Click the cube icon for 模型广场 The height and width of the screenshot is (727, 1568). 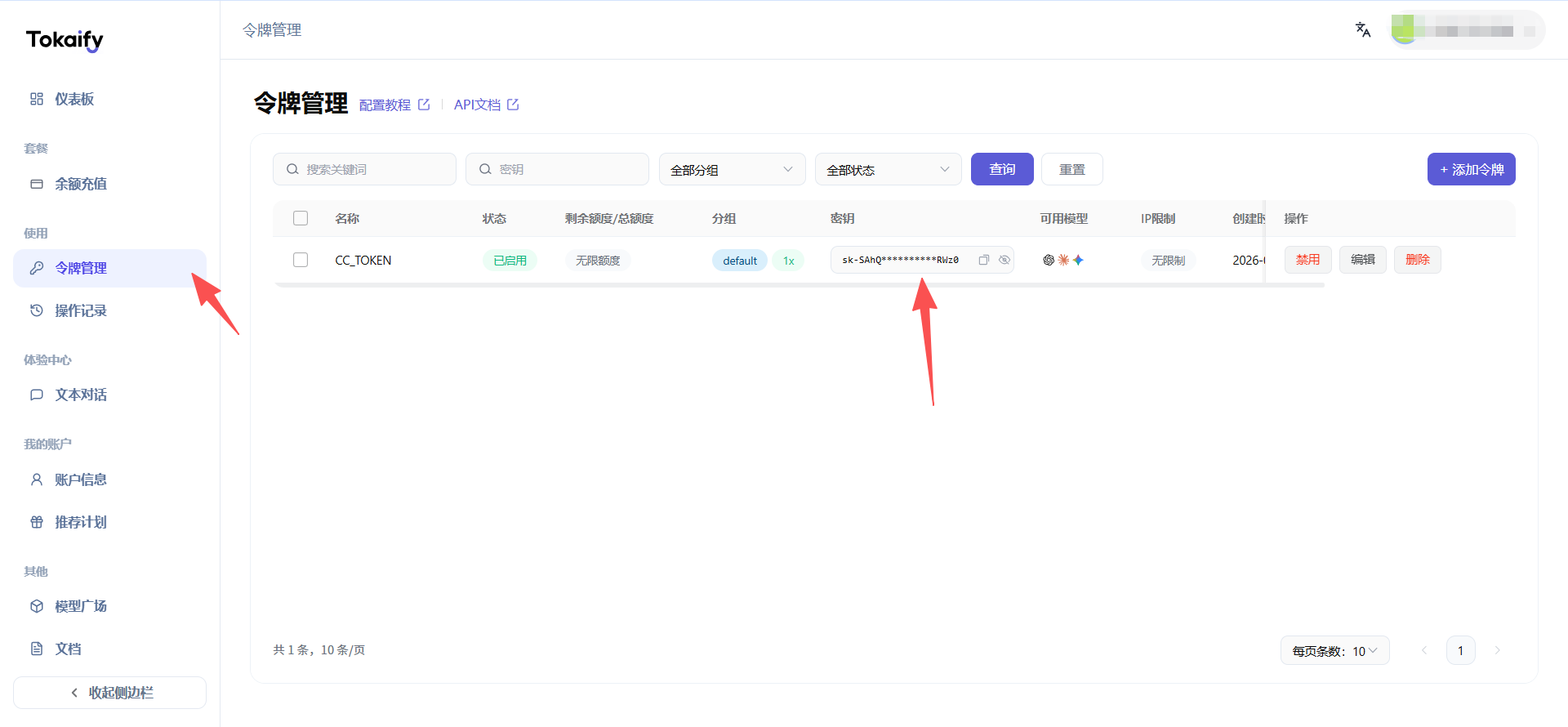pos(37,606)
